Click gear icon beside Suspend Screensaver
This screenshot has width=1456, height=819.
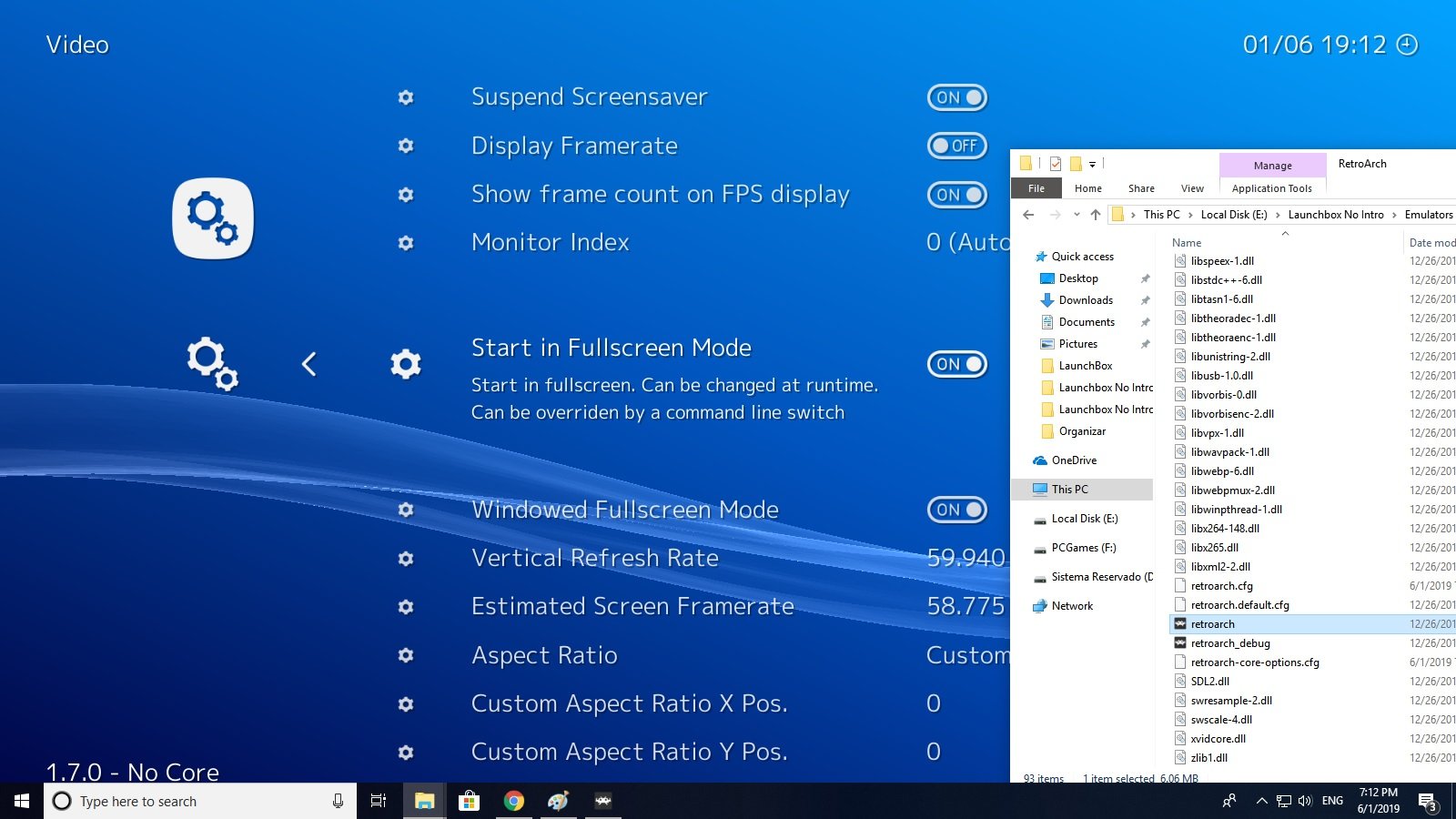point(406,97)
